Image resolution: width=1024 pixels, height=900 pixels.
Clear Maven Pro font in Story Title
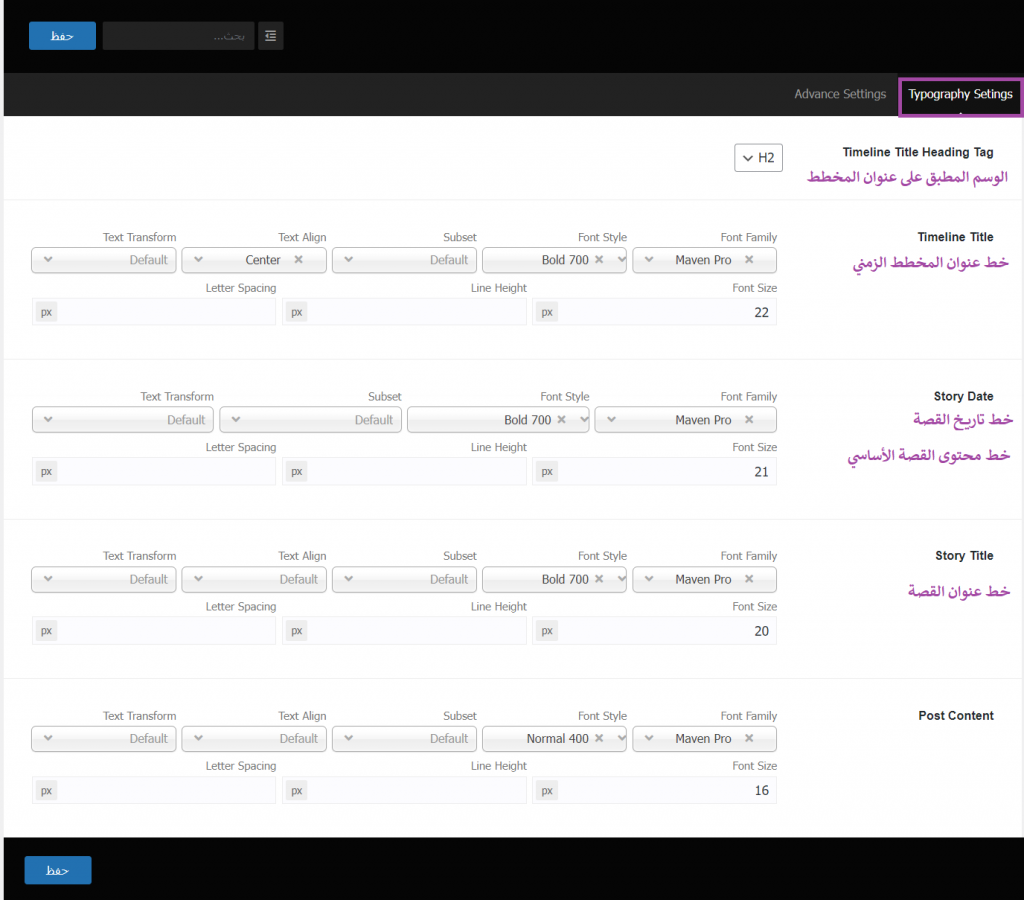pyautogui.click(x=748, y=579)
